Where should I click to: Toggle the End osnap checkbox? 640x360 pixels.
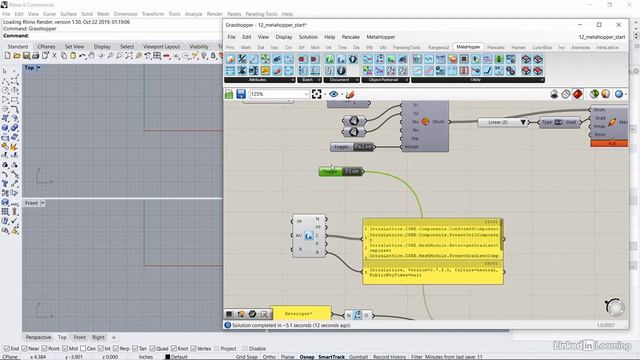(x=7, y=349)
